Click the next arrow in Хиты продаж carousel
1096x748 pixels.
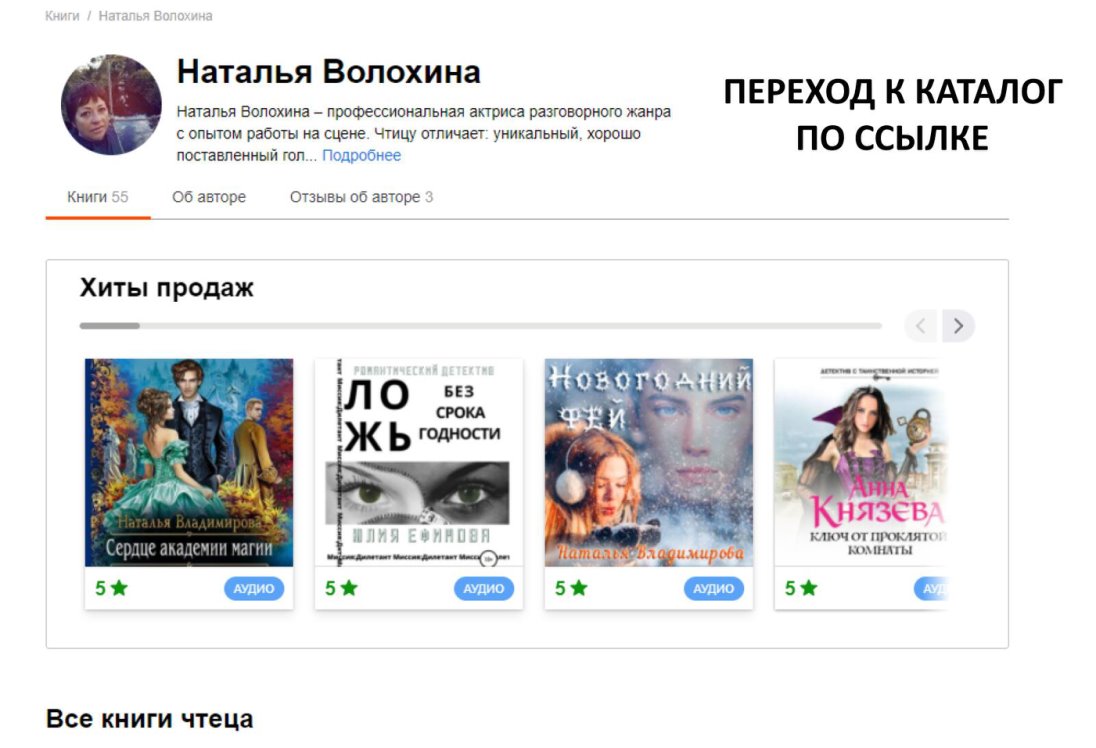(x=958, y=326)
